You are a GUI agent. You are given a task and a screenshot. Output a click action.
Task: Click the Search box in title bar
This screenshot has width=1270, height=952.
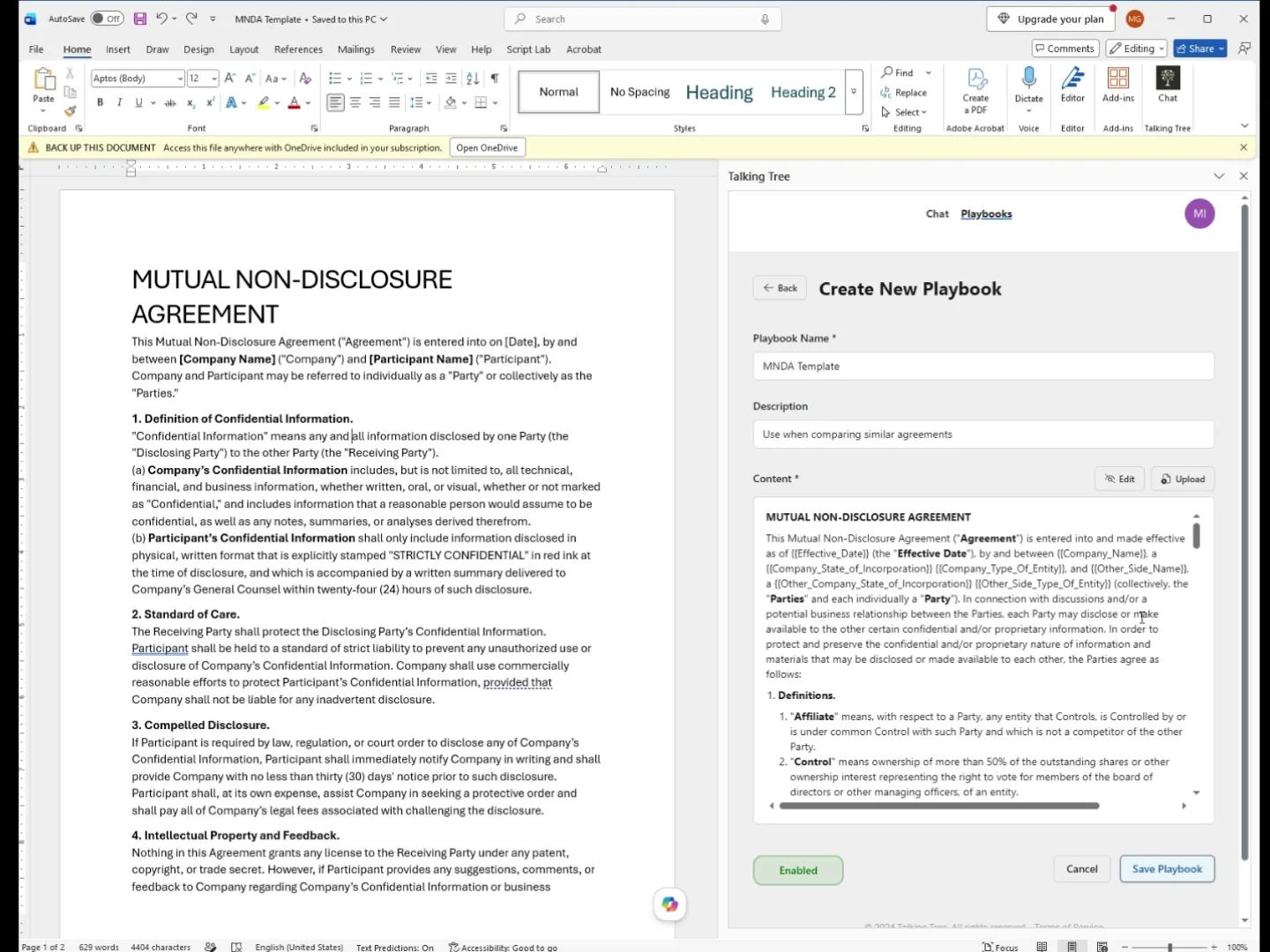pos(642,19)
